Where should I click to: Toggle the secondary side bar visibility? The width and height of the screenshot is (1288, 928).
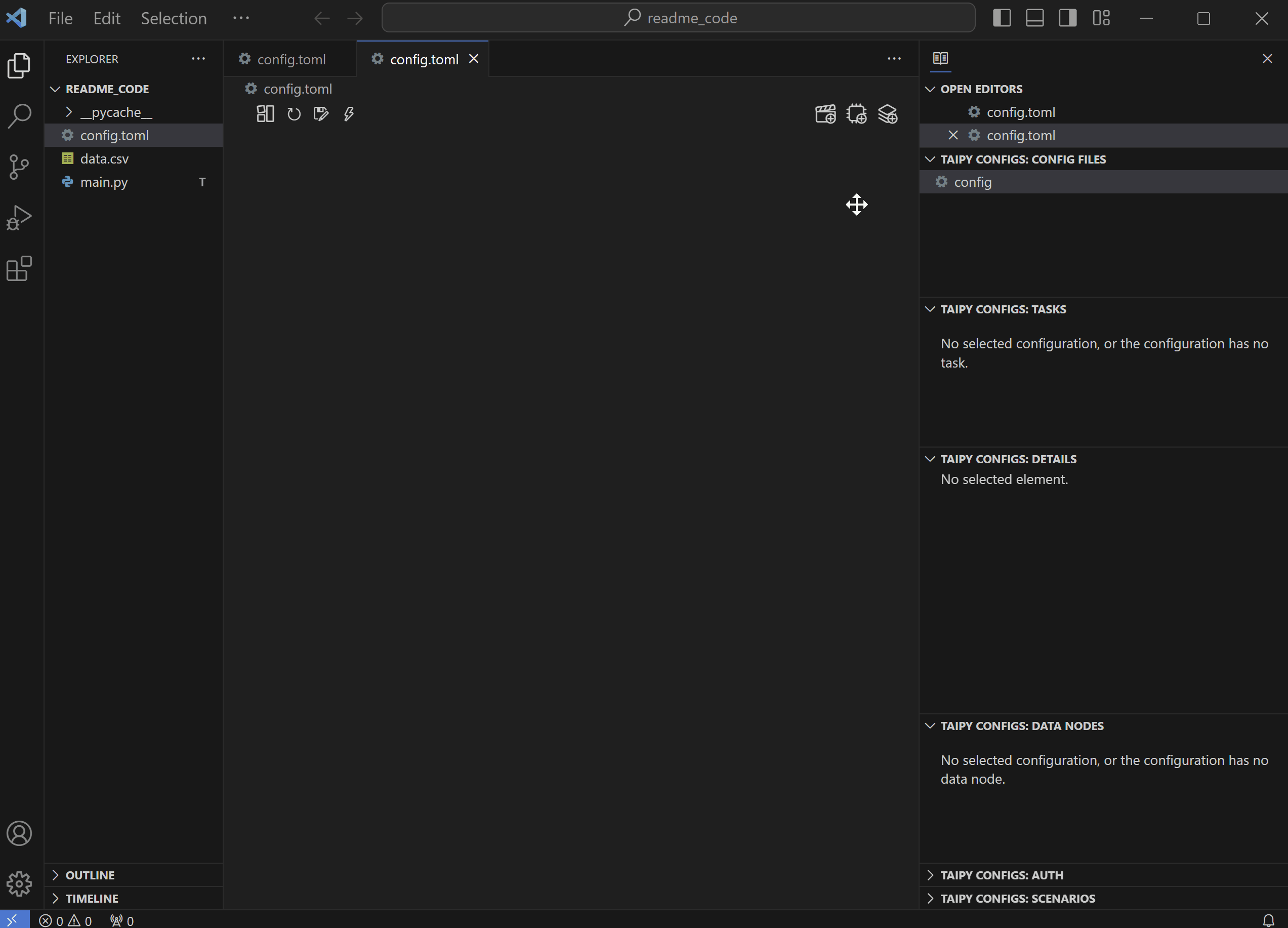pyautogui.click(x=1068, y=18)
